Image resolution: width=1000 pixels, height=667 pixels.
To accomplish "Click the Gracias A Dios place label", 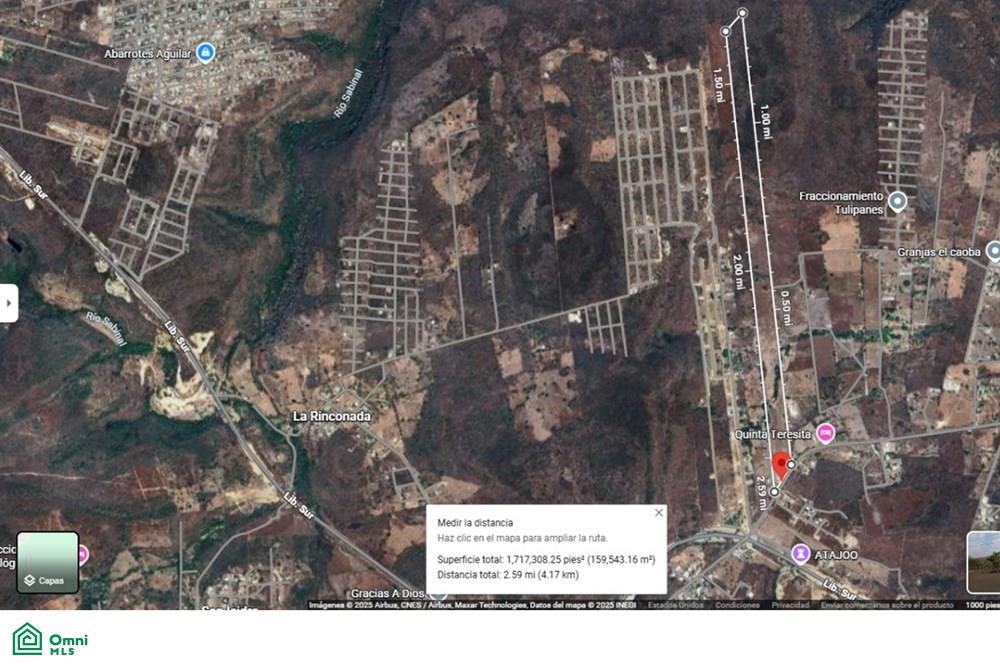I will (387, 594).
